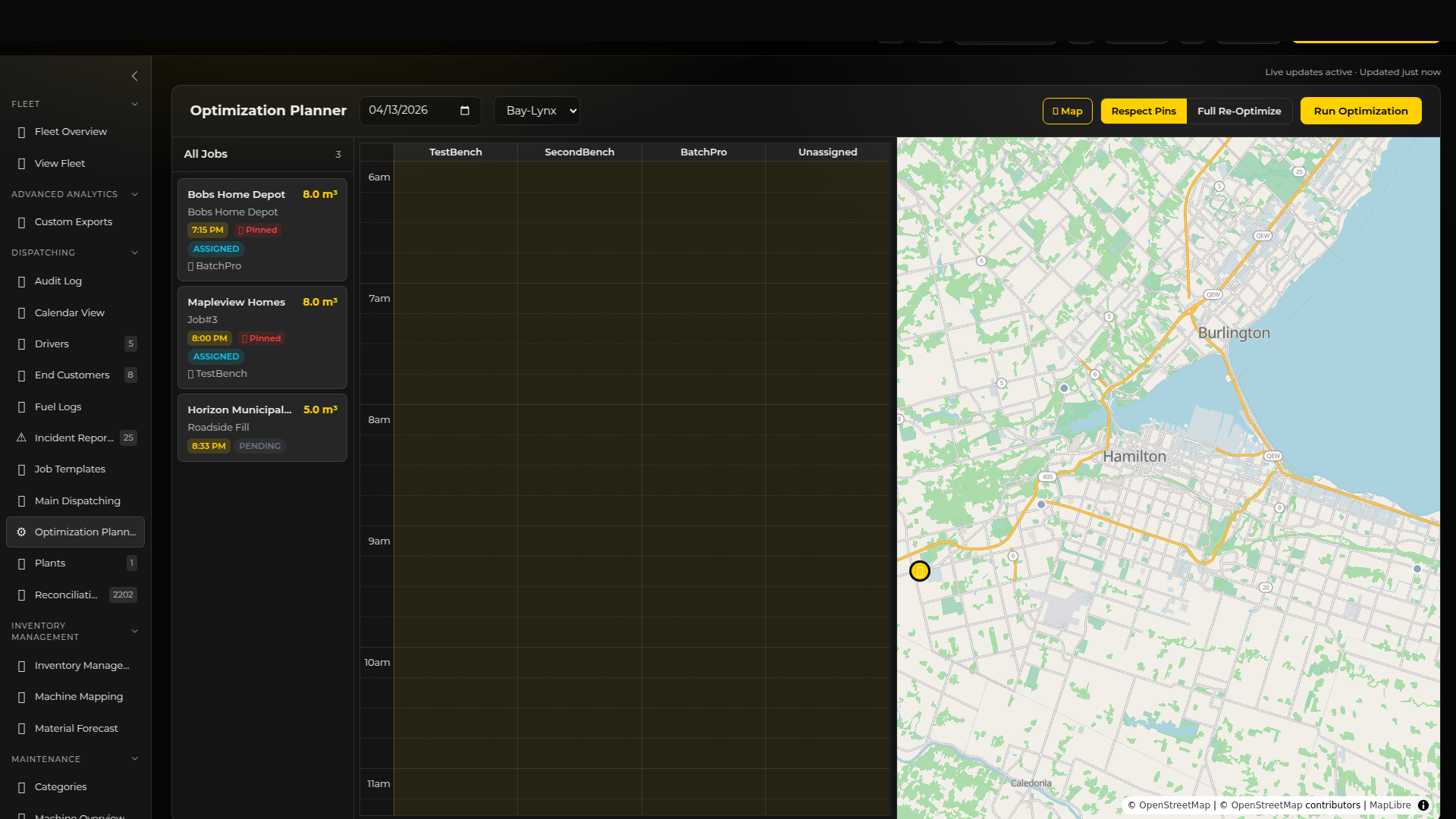The height and width of the screenshot is (819, 1456).
Task: Toggle the Map view button
Action: coord(1067,111)
